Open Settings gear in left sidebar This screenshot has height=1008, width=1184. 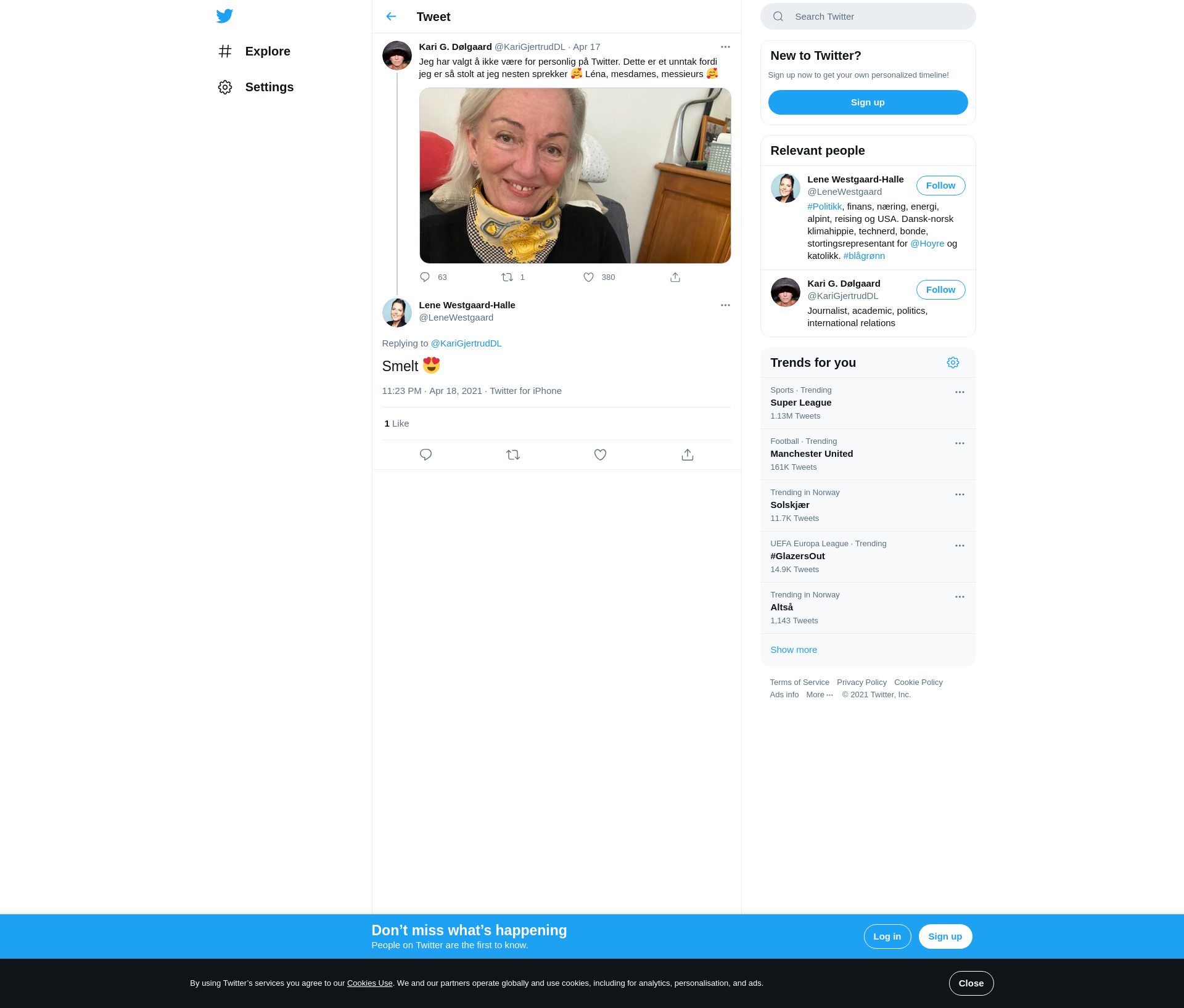225,87
